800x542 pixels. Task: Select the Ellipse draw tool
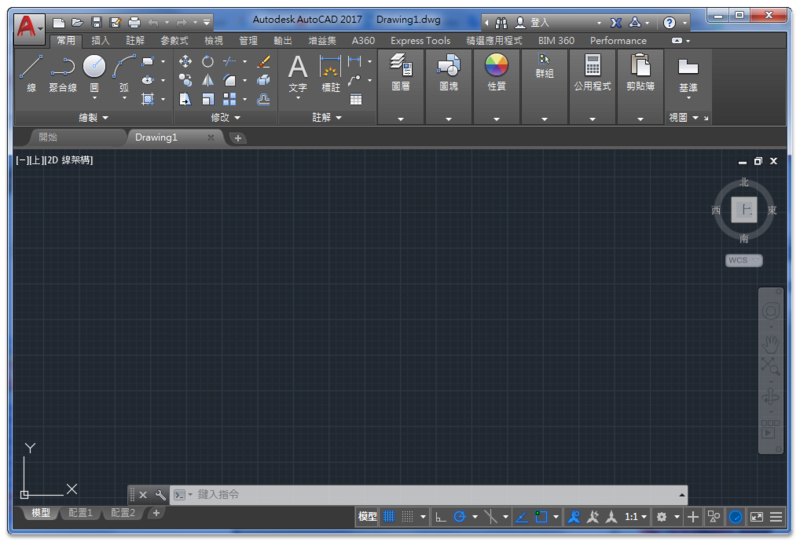coord(148,80)
